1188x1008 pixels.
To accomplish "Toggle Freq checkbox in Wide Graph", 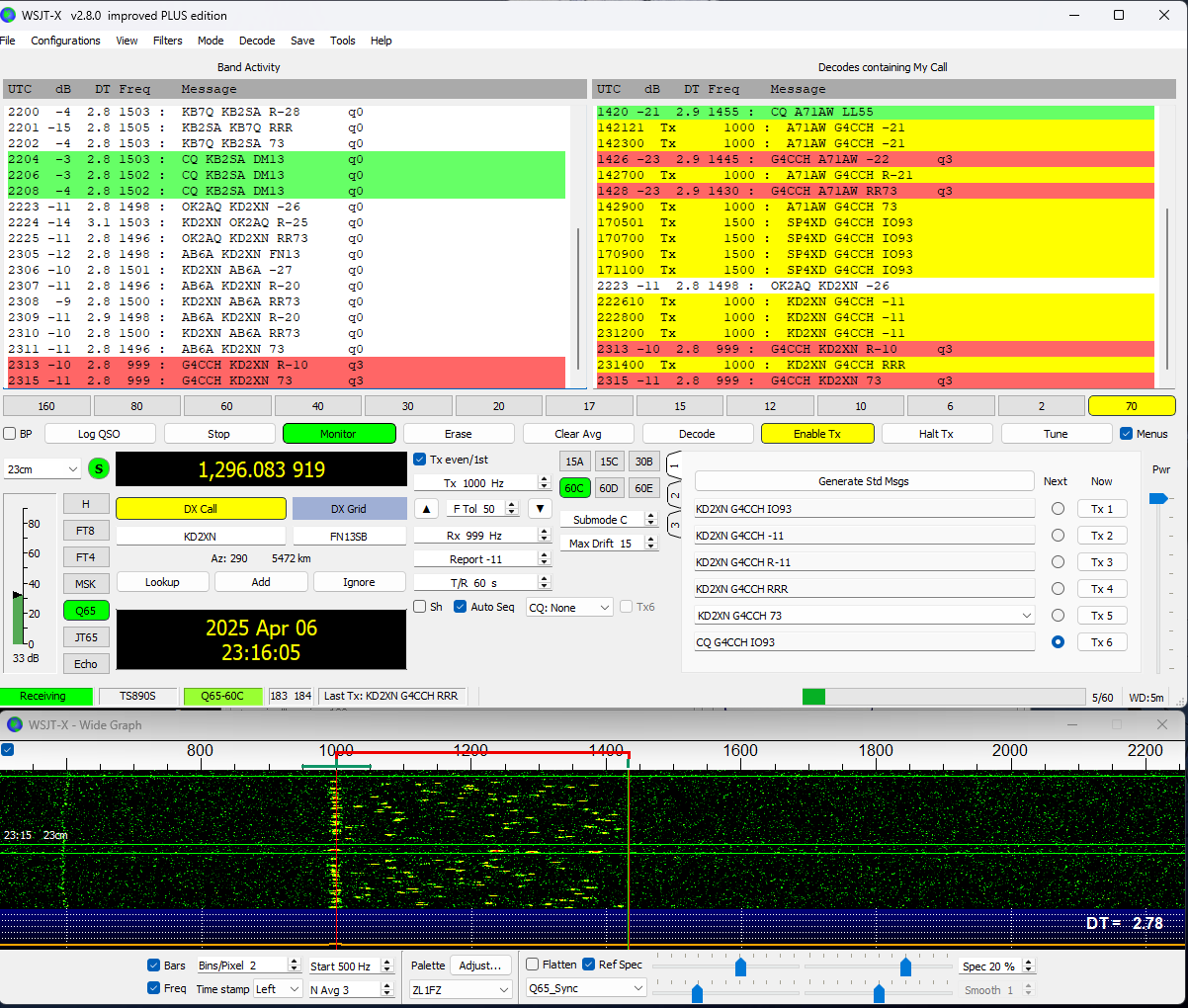I will pyautogui.click(x=153, y=988).
